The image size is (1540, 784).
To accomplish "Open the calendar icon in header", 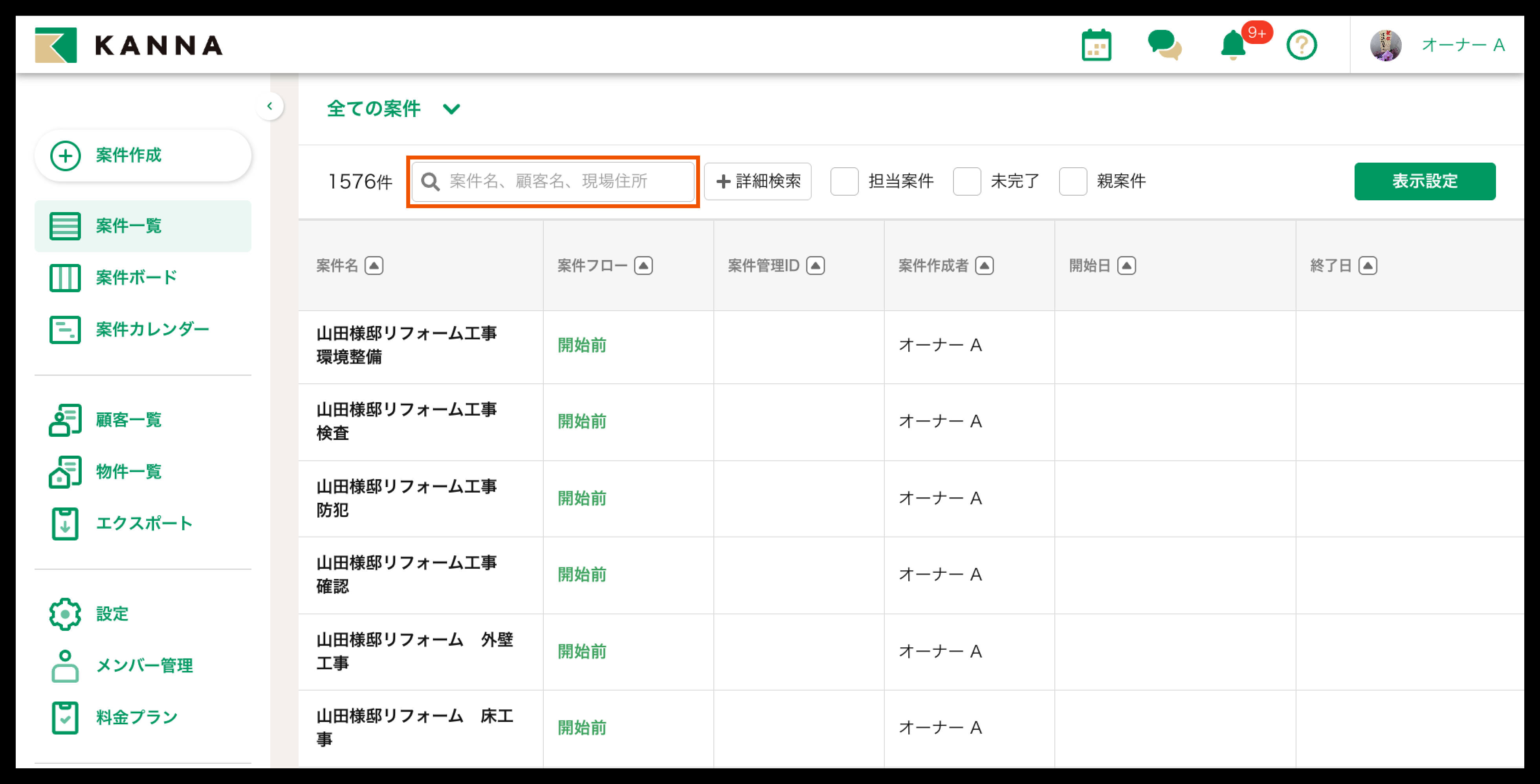I will point(1096,46).
